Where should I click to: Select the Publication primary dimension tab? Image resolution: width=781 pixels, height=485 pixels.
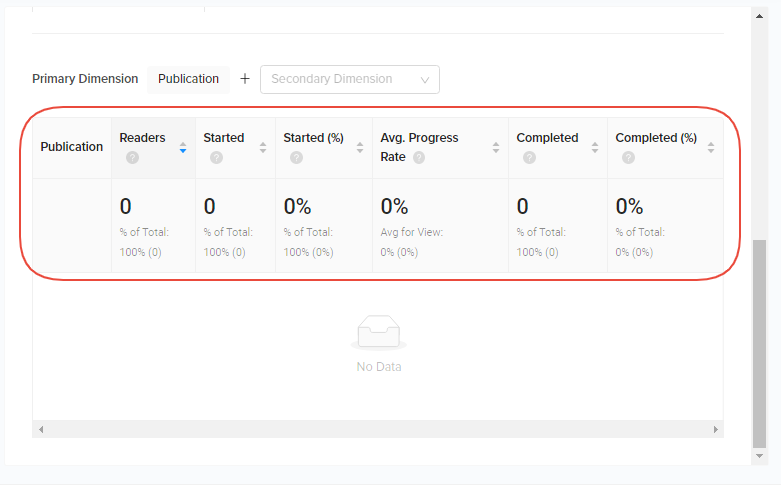tap(188, 79)
